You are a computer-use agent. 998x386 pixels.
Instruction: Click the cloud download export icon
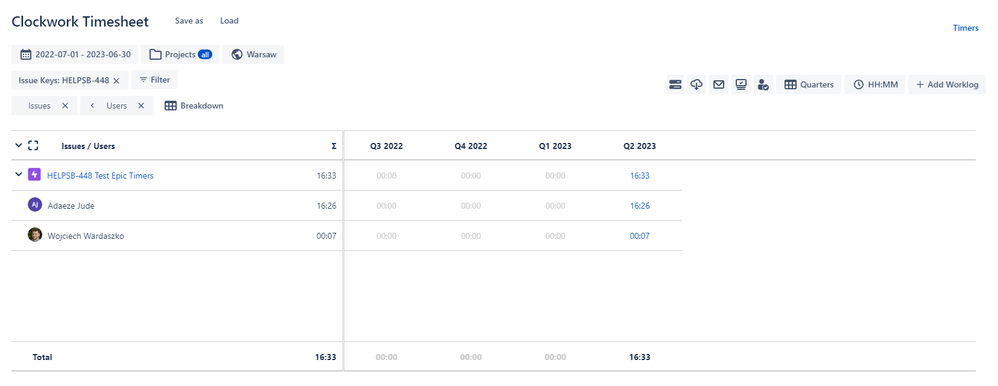point(697,85)
